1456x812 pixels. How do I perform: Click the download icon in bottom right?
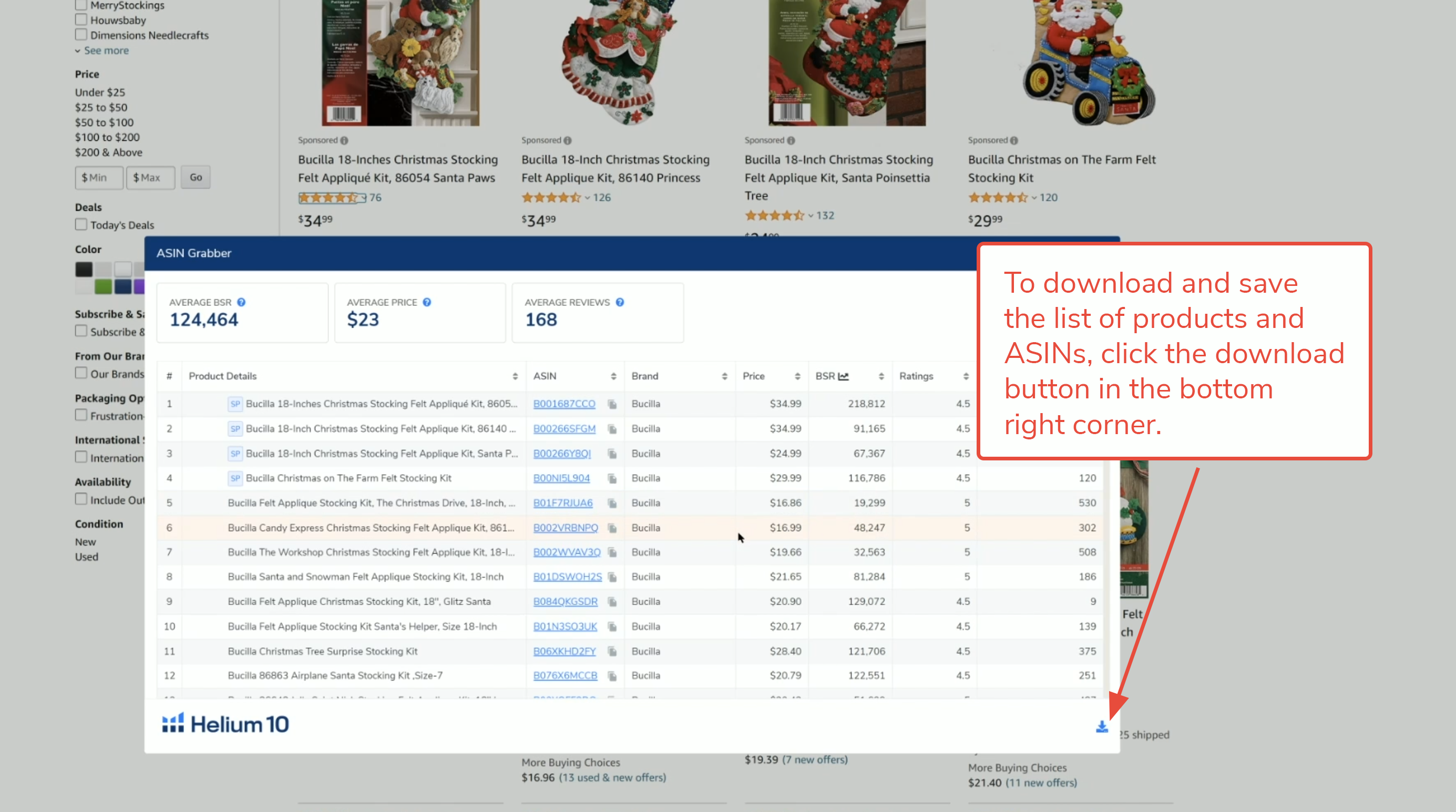(1101, 726)
